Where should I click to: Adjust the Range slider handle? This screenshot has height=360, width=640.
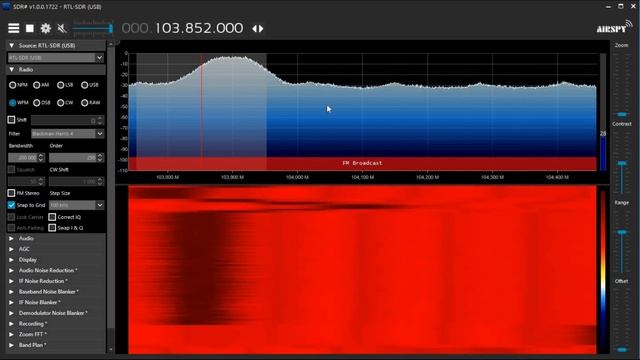pyautogui.click(x=622, y=232)
